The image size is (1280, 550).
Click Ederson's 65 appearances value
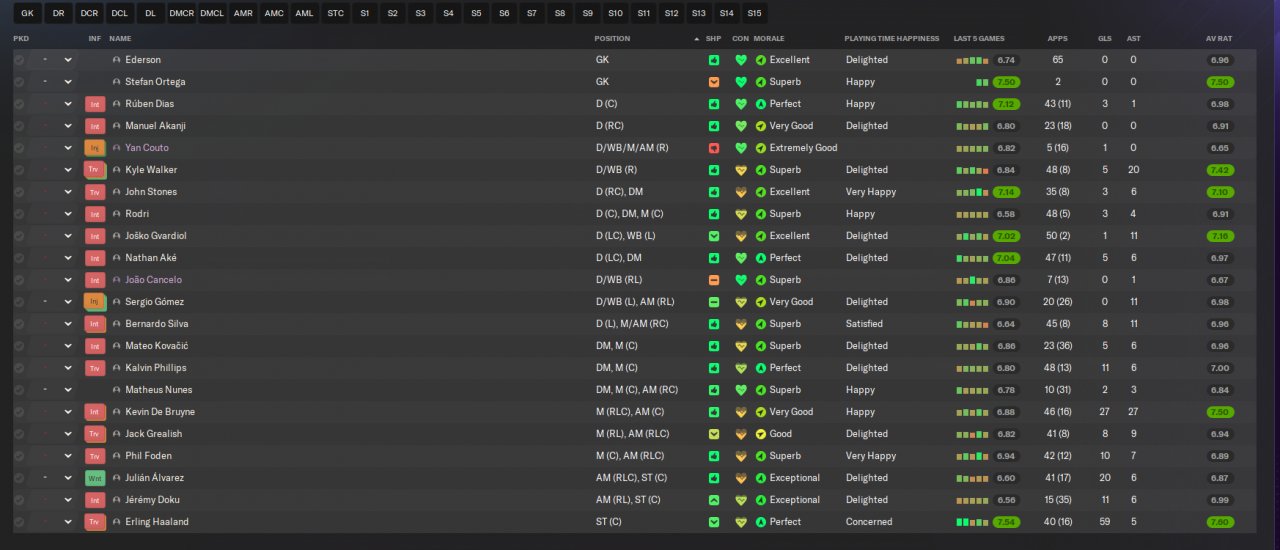coord(1057,60)
